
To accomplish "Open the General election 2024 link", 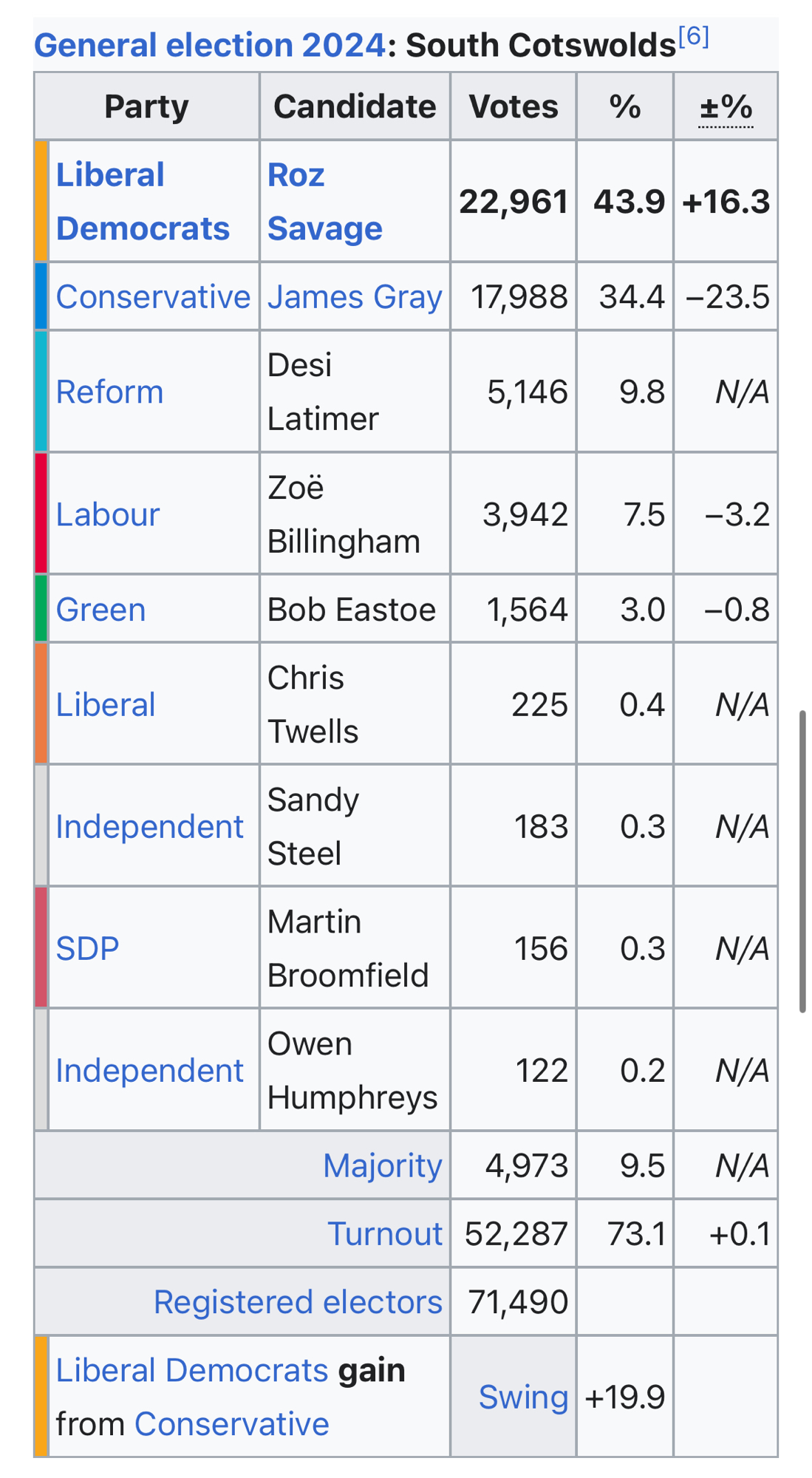I will [x=209, y=46].
